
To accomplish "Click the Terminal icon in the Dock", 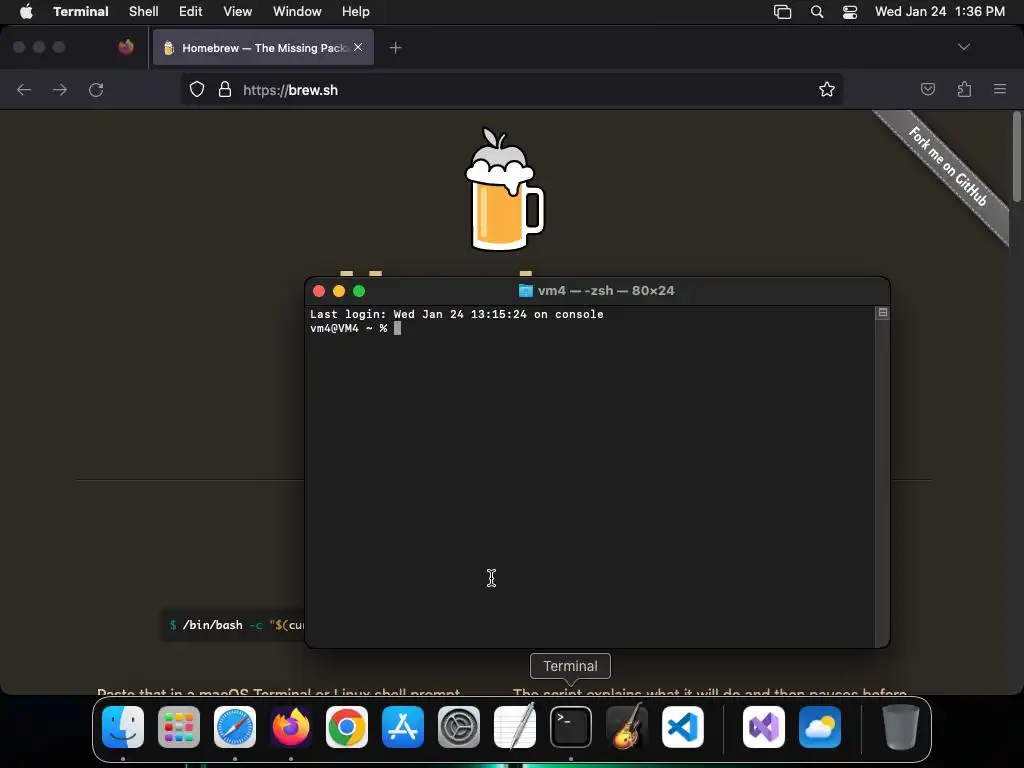I will click(571, 726).
